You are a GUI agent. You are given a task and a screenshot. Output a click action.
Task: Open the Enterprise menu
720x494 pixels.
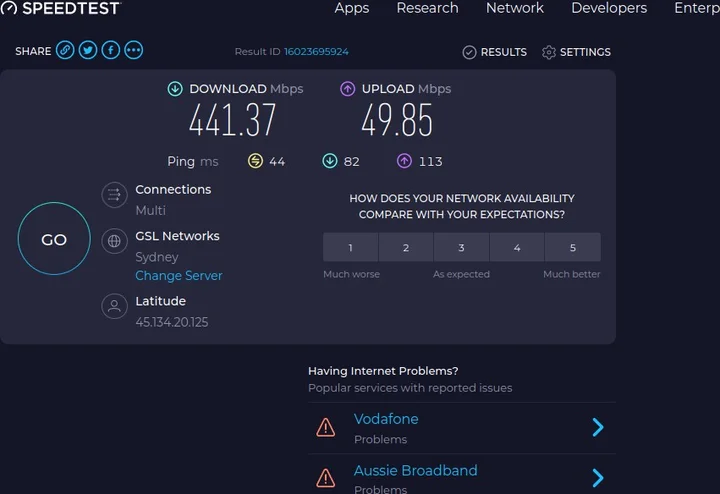coord(697,8)
